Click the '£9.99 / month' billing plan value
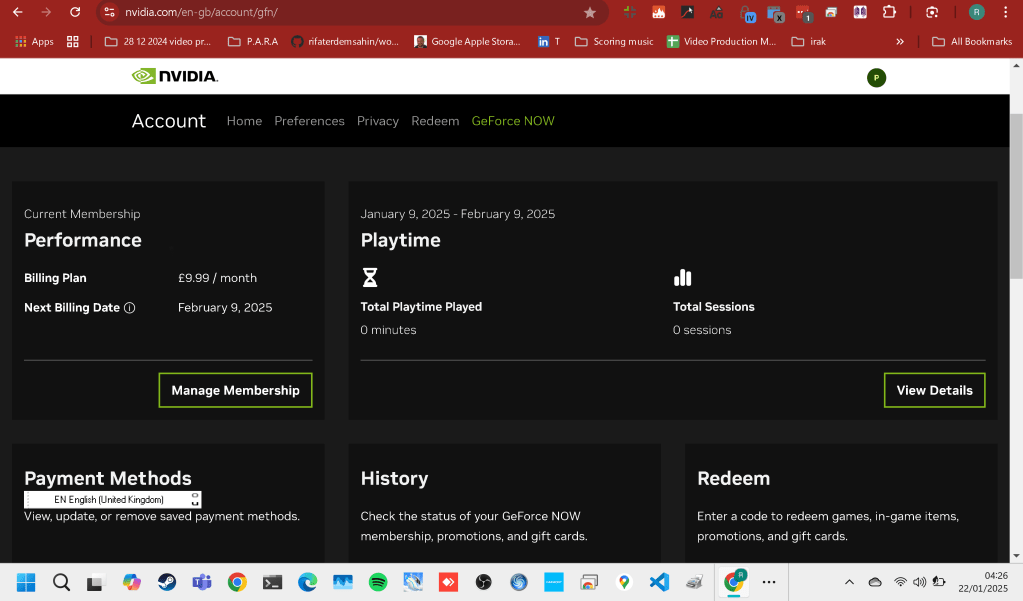Image resolution: width=1023 pixels, height=601 pixels. click(217, 278)
